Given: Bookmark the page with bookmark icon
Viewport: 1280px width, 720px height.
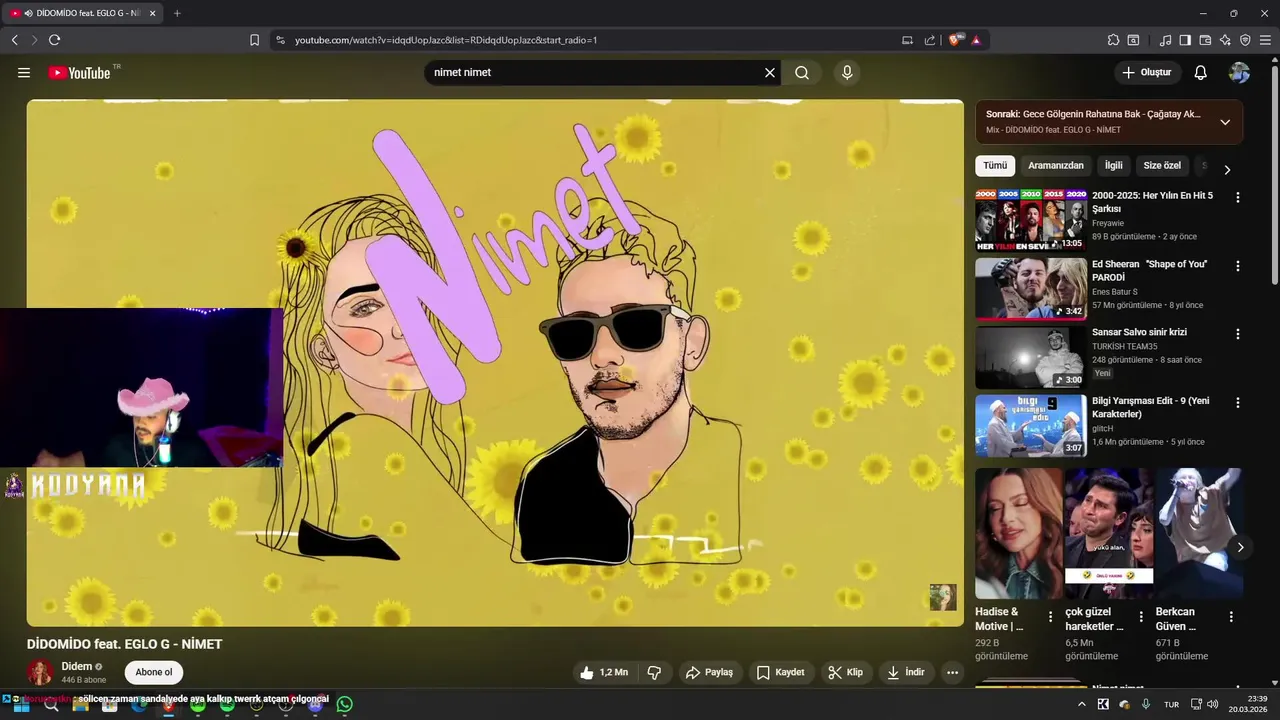Looking at the screenshot, I should 254,40.
